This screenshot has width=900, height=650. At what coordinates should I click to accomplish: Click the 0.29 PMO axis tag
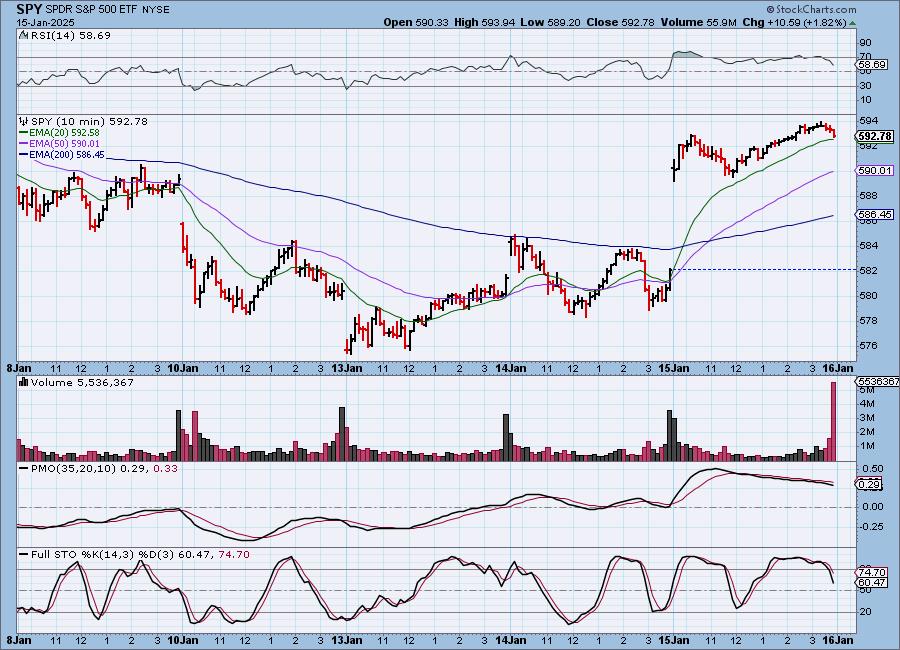pyautogui.click(x=869, y=485)
